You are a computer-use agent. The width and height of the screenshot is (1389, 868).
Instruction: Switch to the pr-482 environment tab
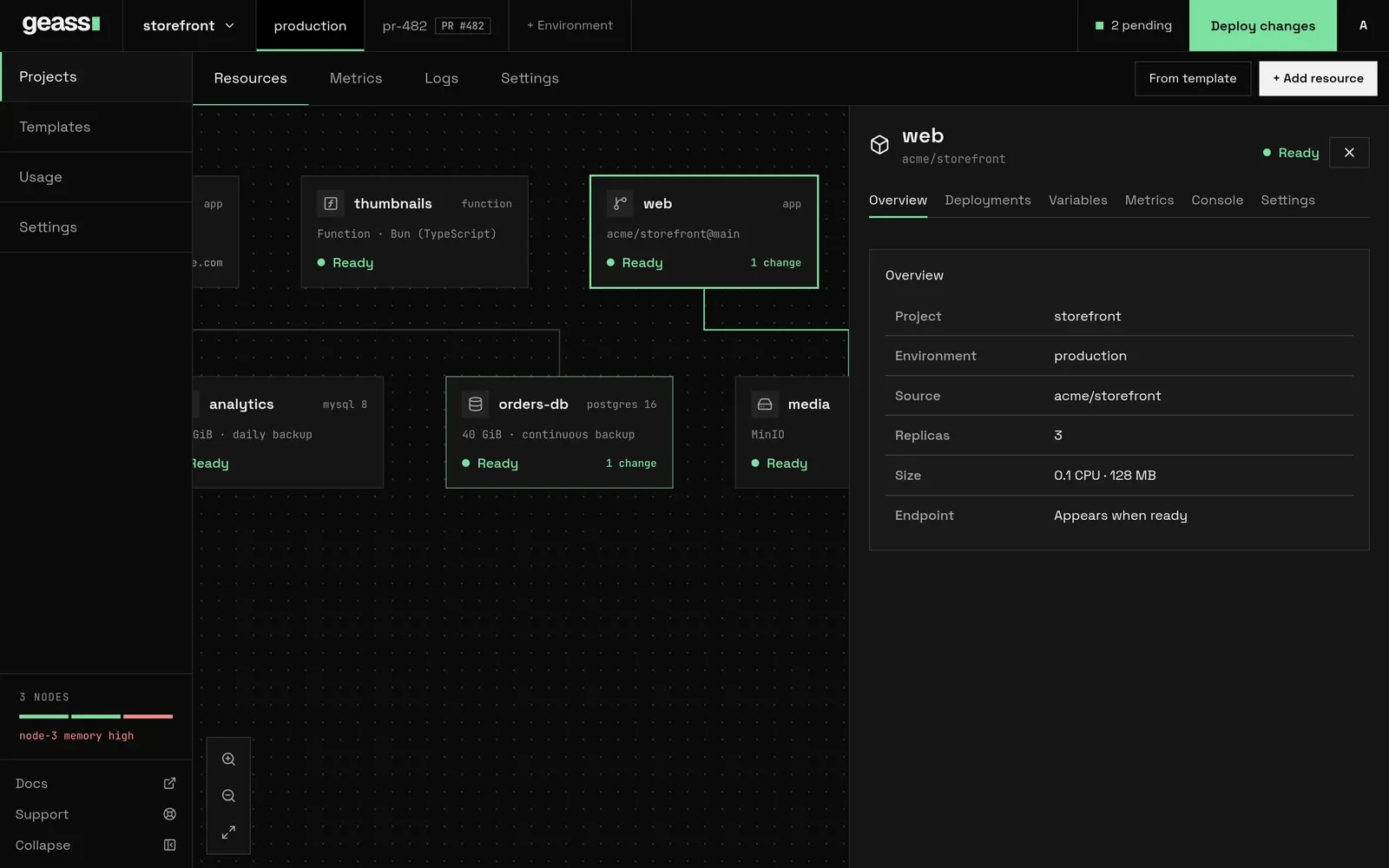pos(436,25)
